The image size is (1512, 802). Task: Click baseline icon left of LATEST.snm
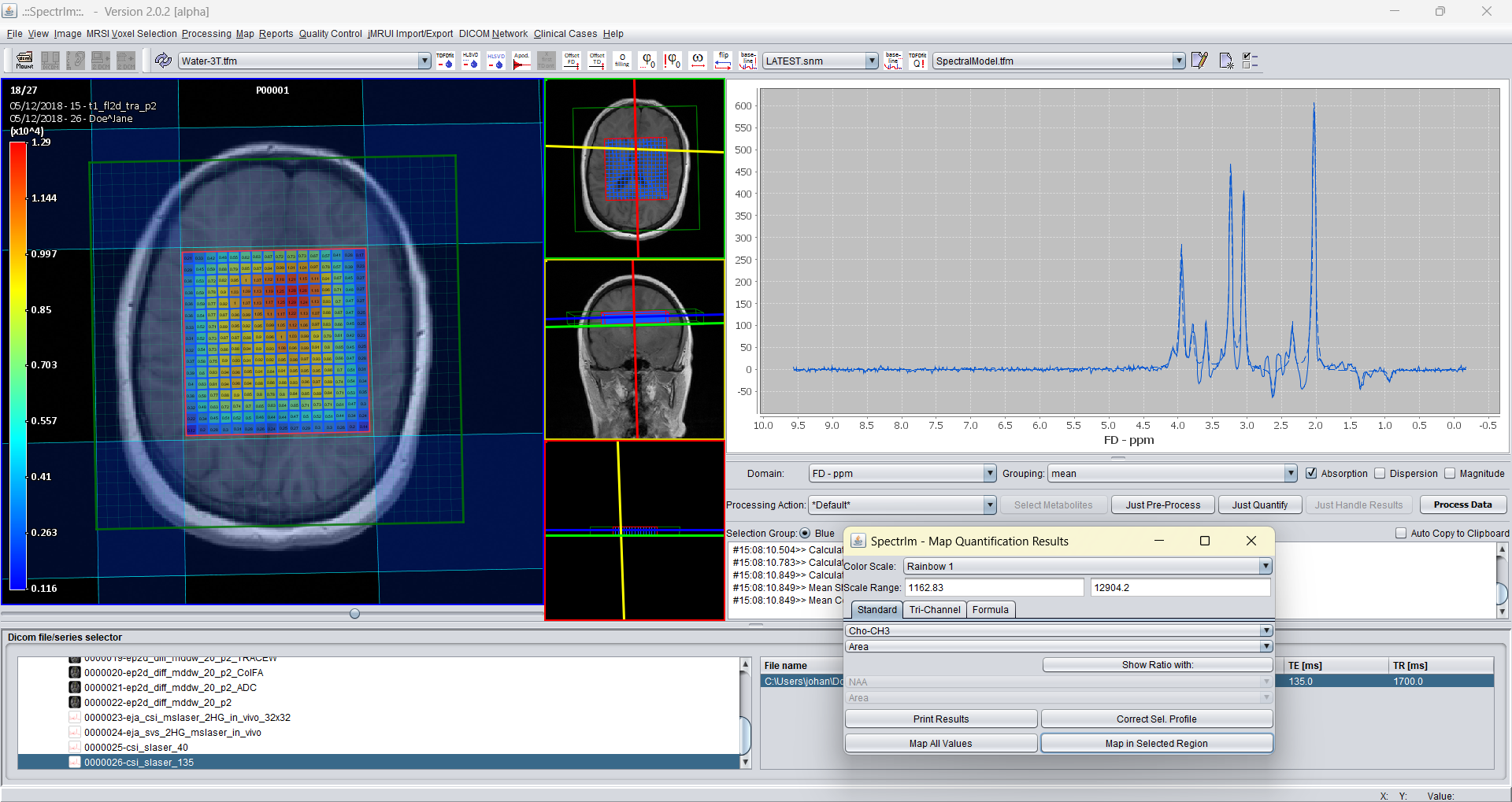748,61
